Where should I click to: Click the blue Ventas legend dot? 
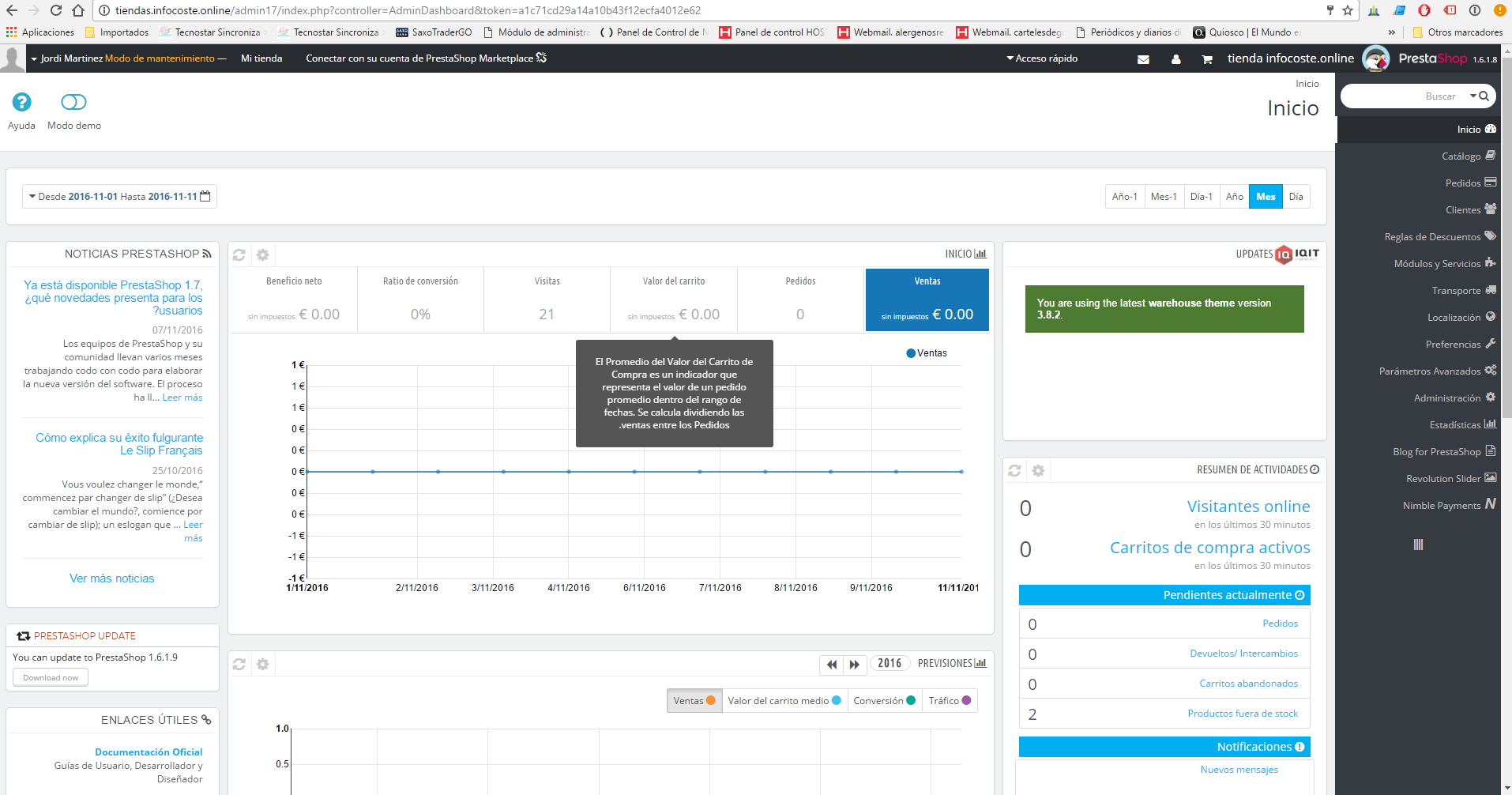pyautogui.click(x=911, y=353)
